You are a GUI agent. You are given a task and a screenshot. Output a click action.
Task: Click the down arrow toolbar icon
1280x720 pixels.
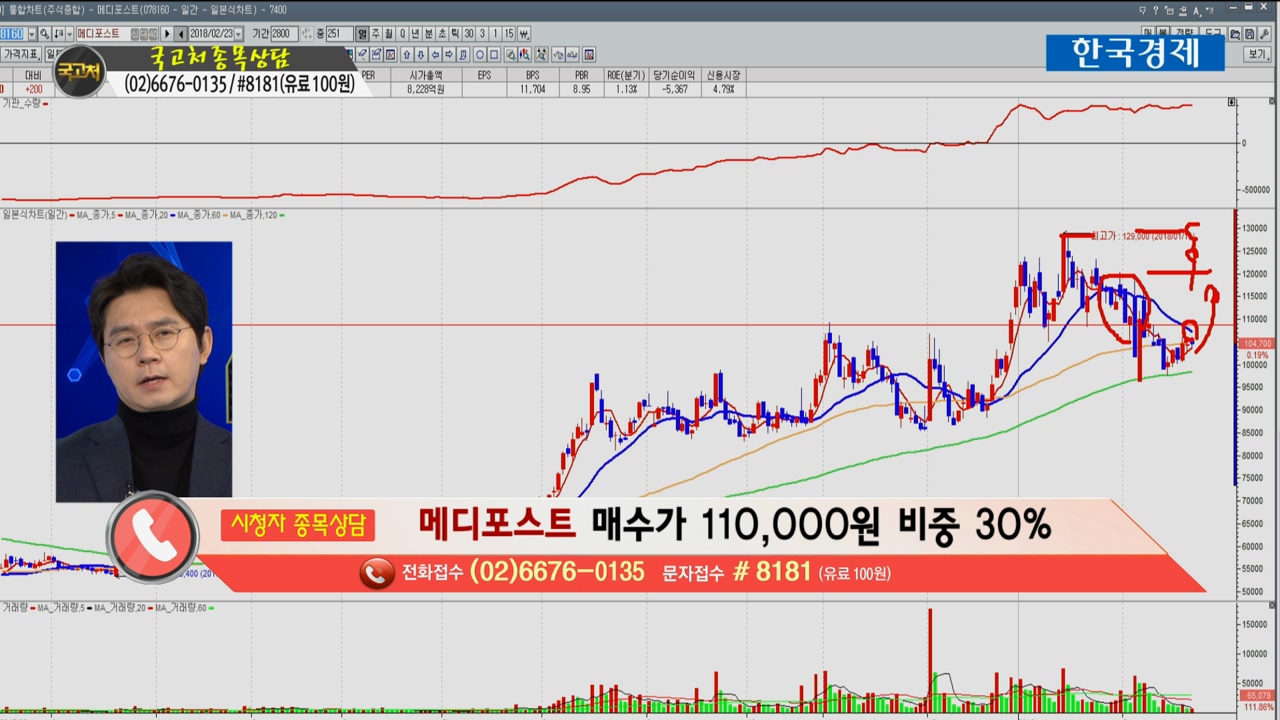(x=421, y=55)
